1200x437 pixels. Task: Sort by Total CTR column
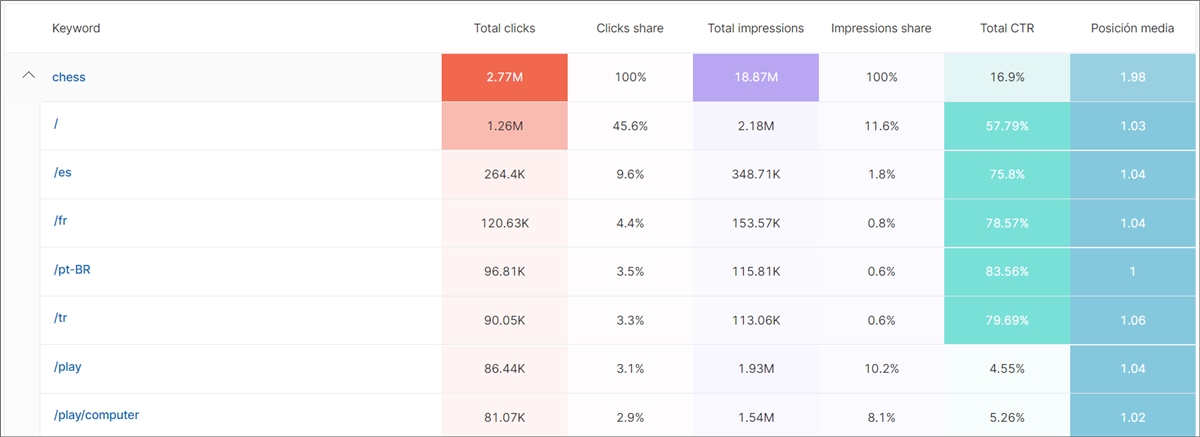click(x=1006, y=28)
